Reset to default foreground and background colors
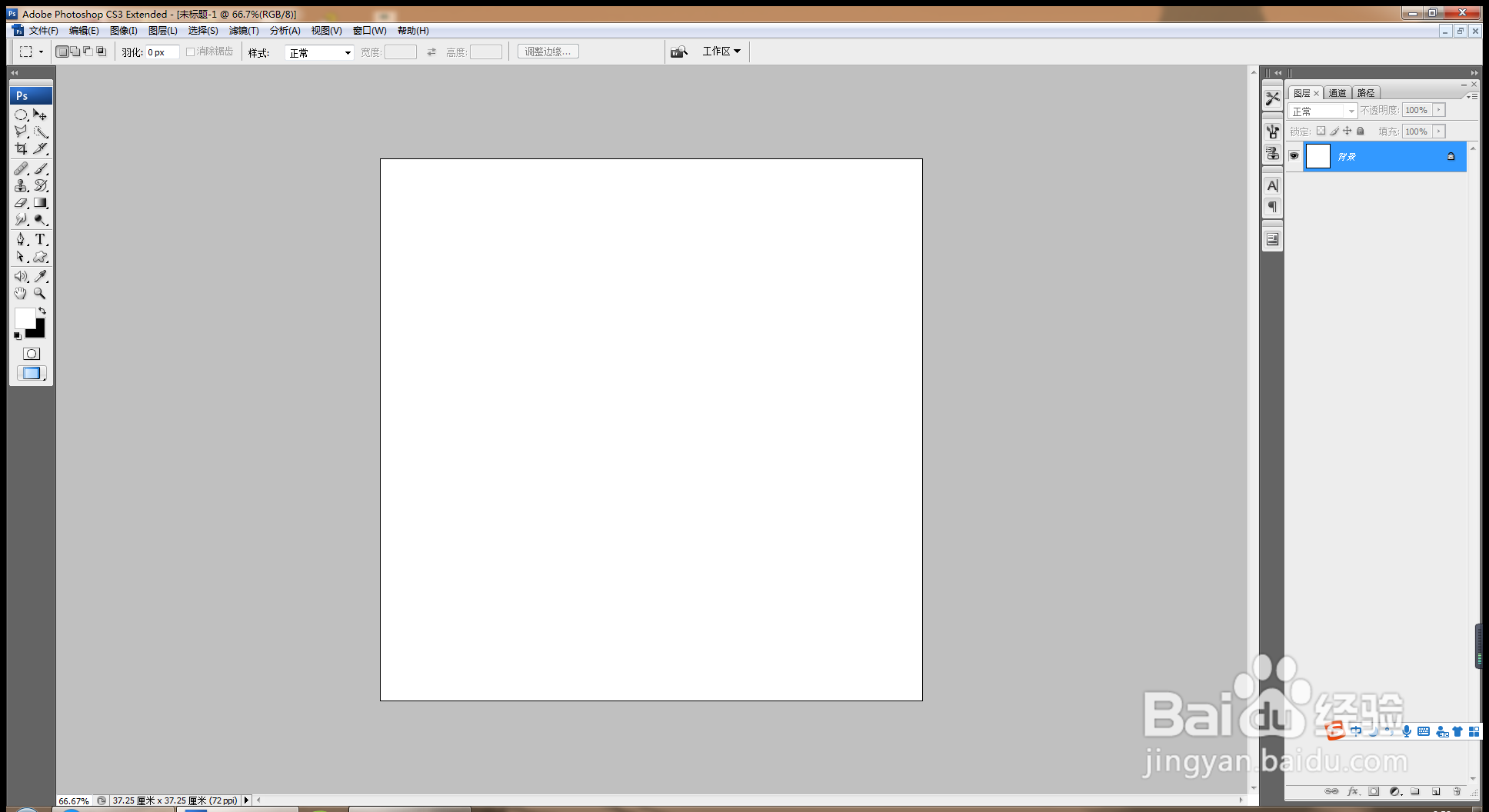 pos(18,335)
